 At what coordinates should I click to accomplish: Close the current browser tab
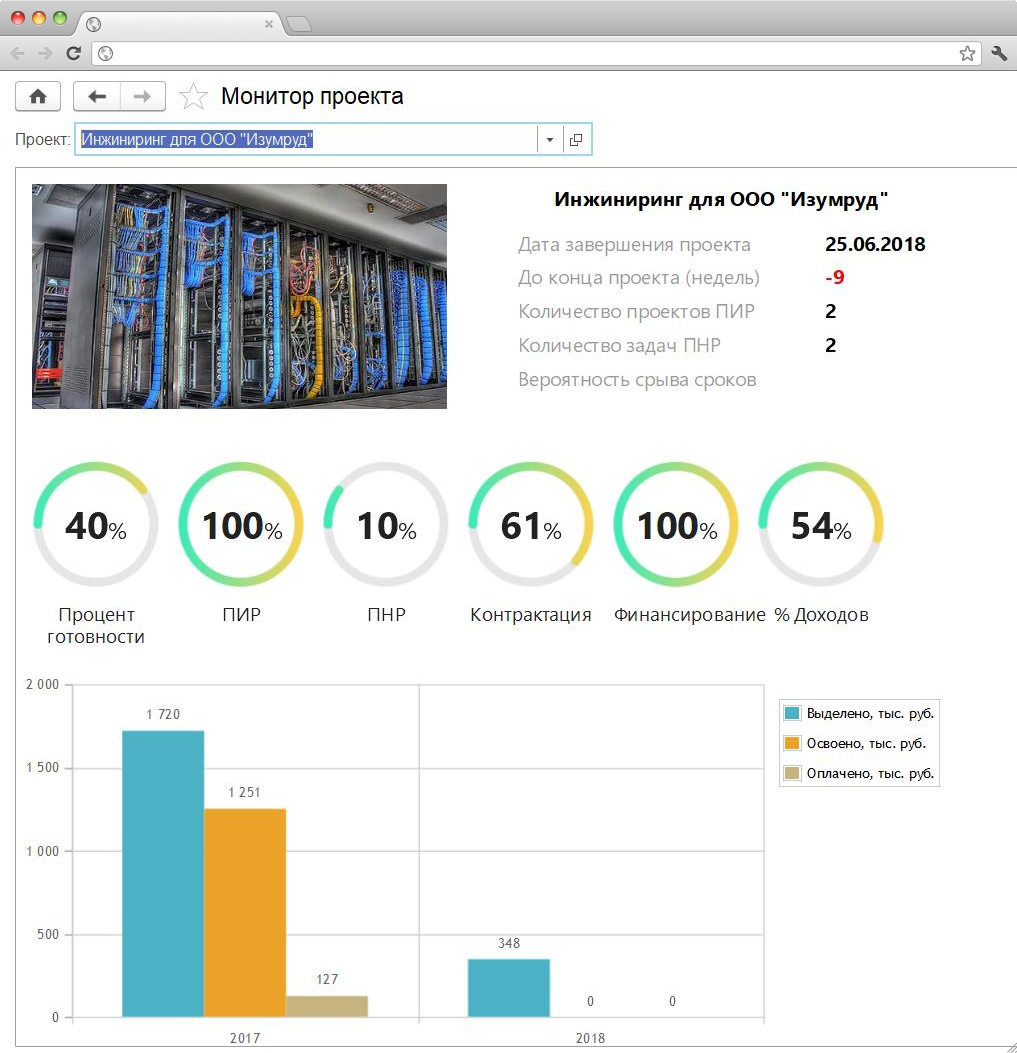click(x=268, y=24)
